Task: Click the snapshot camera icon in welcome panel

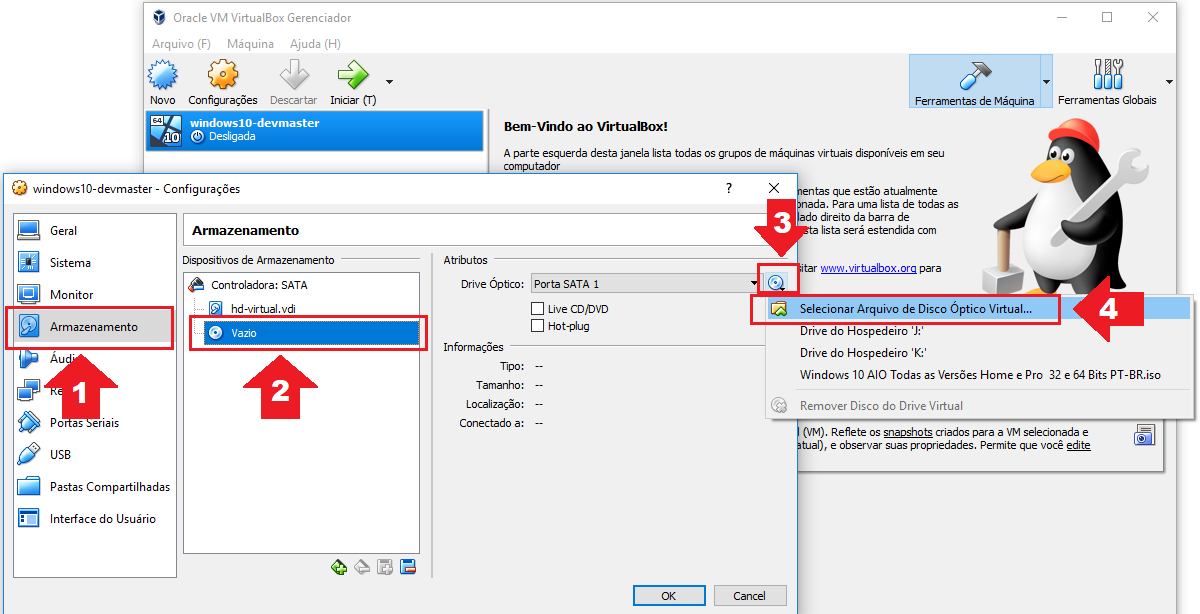Action: tap(1144, 435)
